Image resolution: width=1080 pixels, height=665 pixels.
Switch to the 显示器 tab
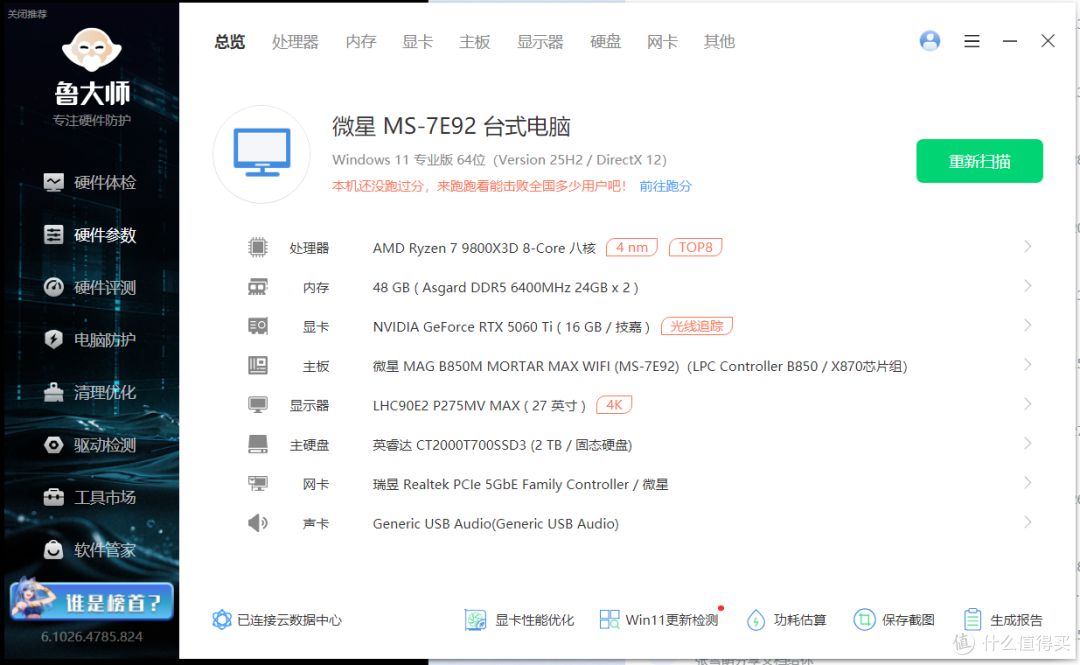click(x=540, y=42)
